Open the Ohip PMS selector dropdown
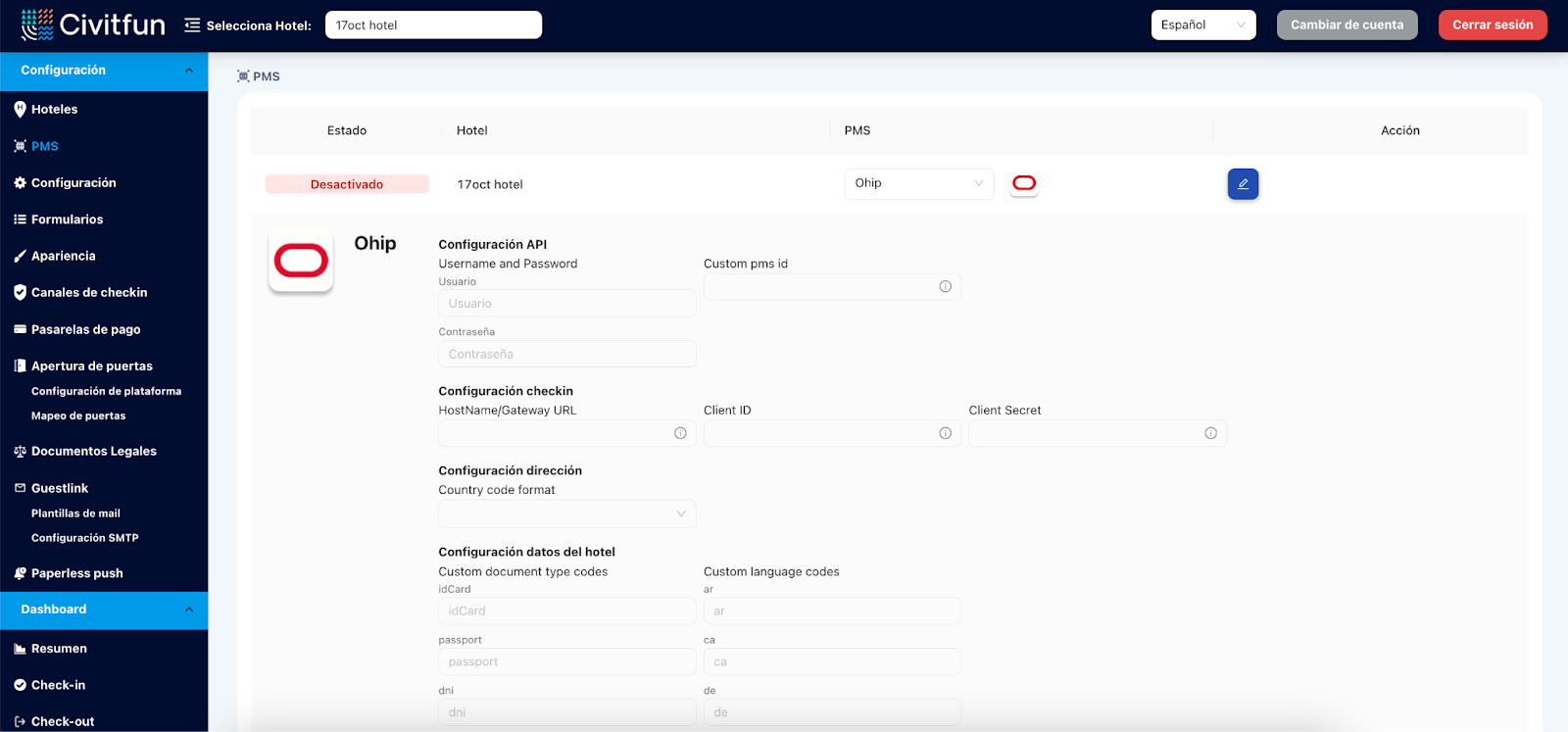1568x732 pixels. [919, 183]
